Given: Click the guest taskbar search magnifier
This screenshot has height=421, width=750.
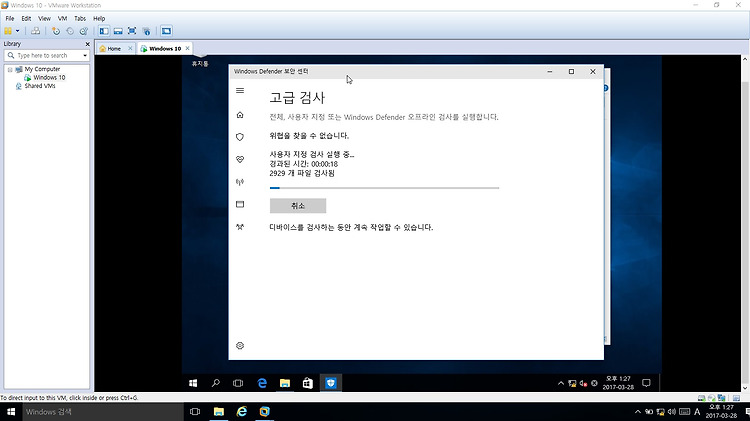Looking at the screenshot, I should click(216, 383).
